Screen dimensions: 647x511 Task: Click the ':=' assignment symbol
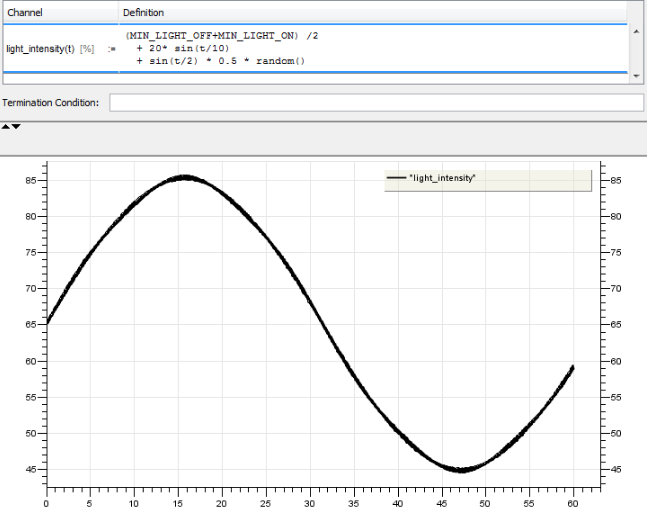111,49
